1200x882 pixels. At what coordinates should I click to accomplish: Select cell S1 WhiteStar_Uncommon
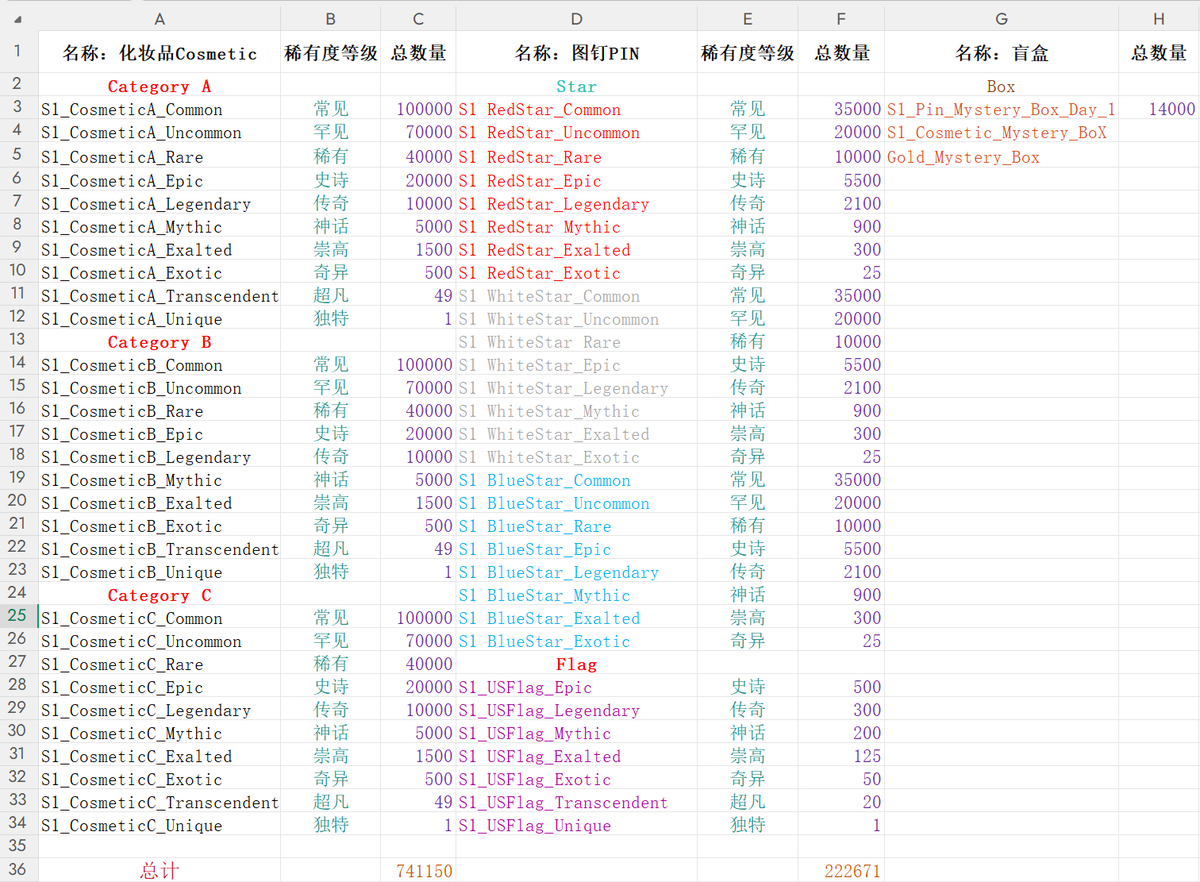pos(577,319)
